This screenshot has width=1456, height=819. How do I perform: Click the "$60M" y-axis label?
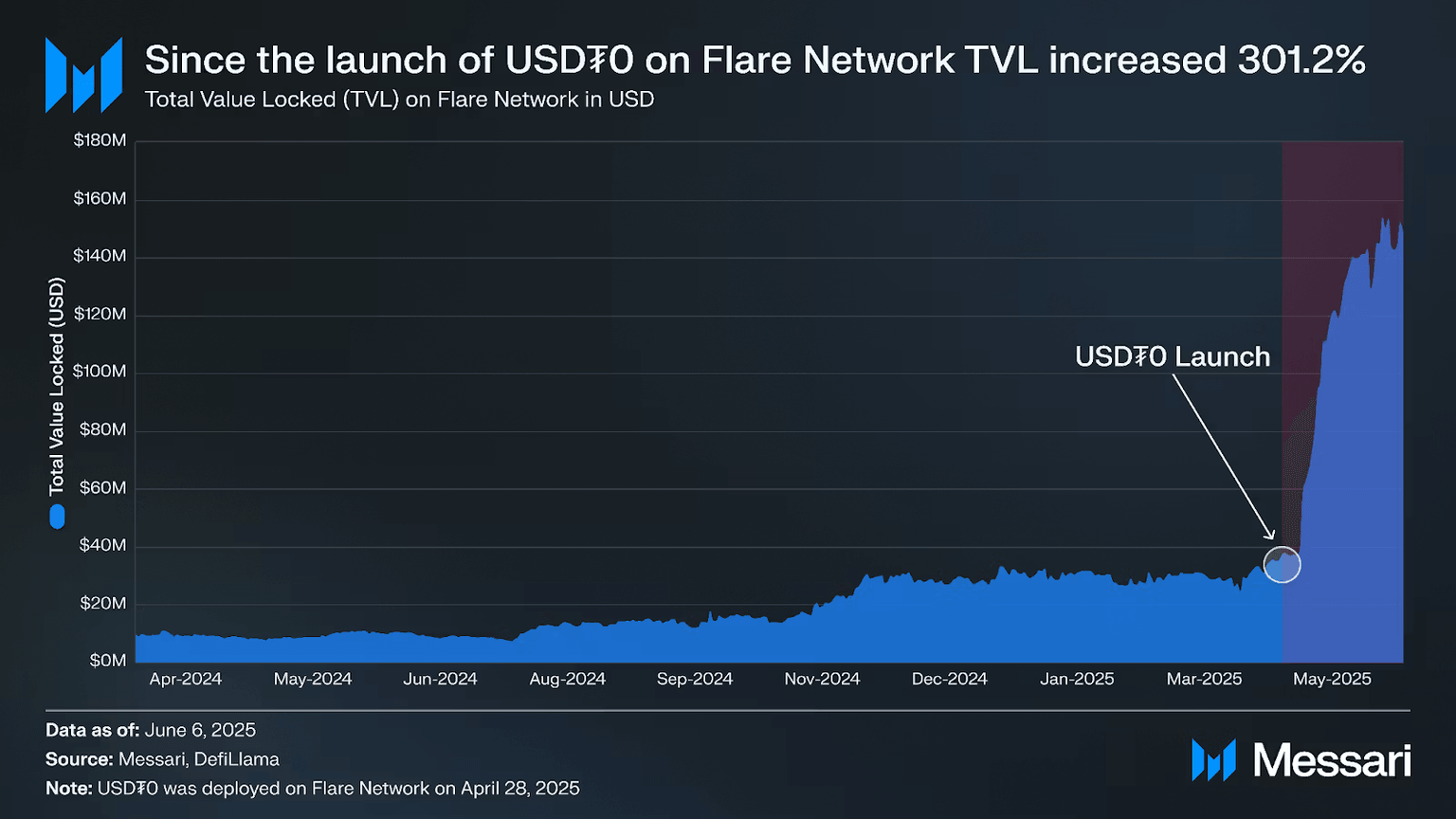click(x=102, y=487)
